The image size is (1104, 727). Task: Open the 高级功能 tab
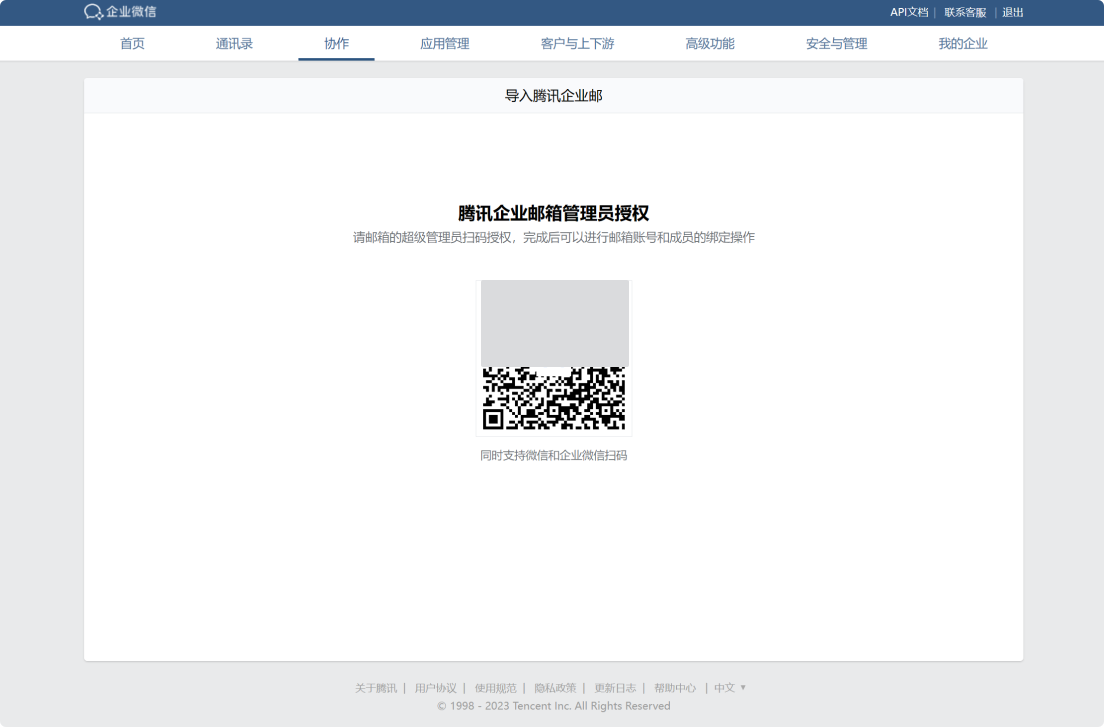coord(710,44)
